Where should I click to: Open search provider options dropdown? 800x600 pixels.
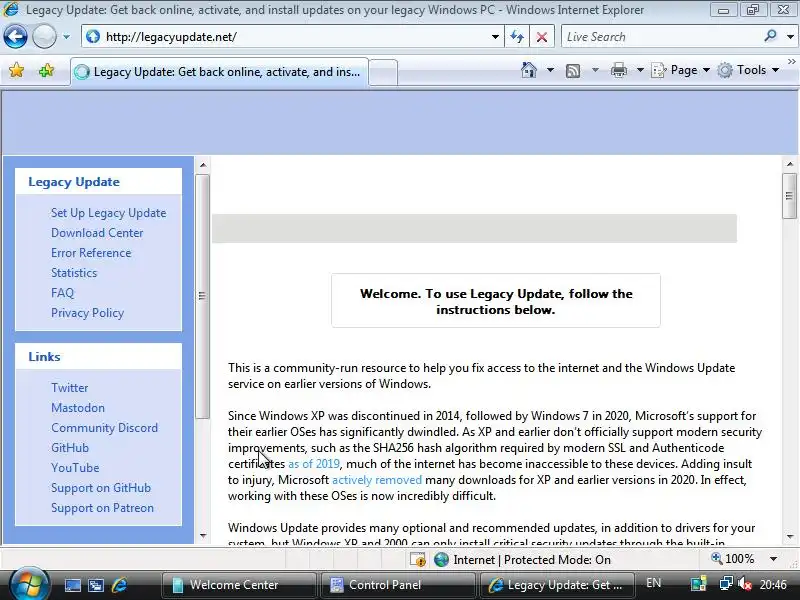790,37
